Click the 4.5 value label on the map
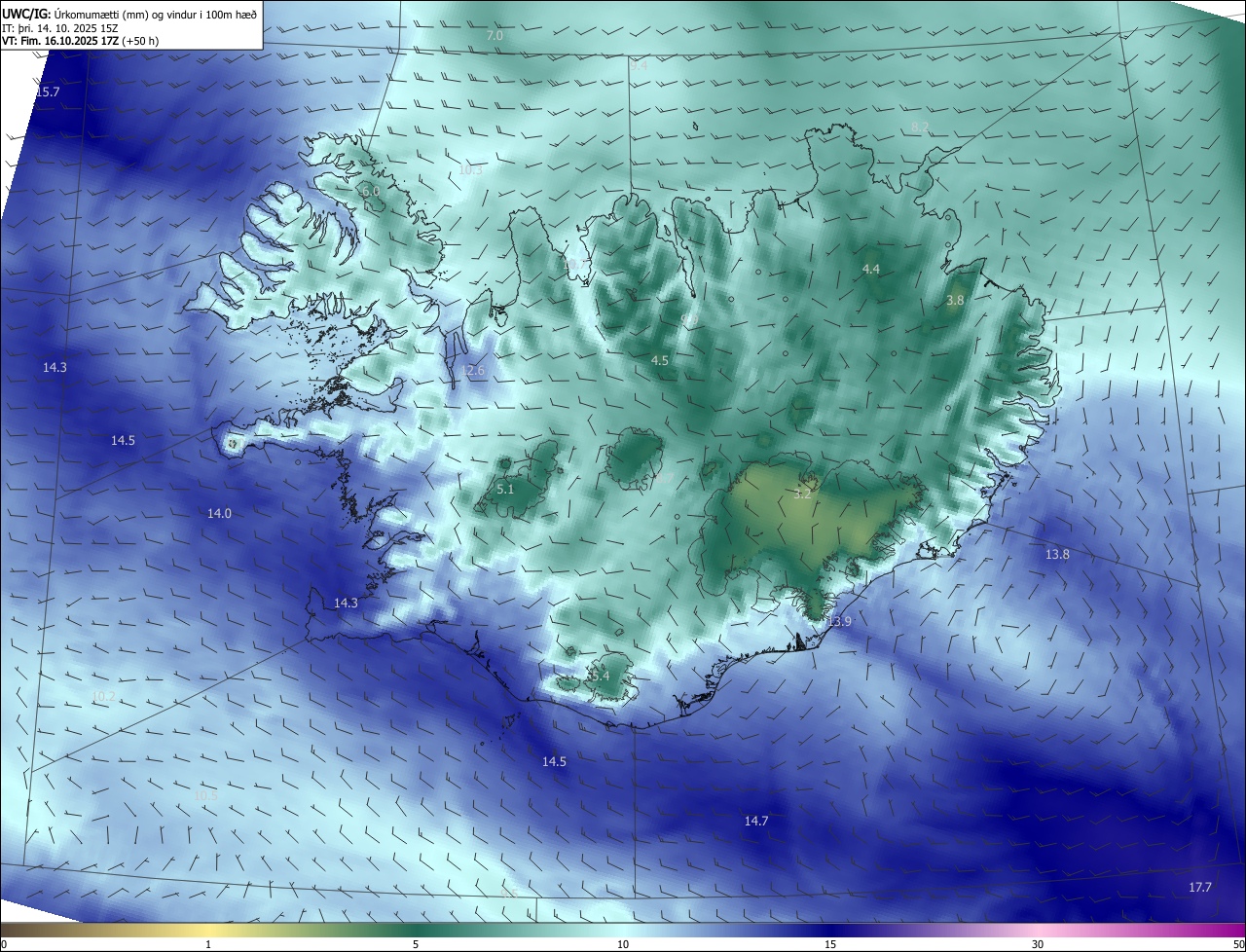This screenshot has width=1246, height=952. [660, 360]
